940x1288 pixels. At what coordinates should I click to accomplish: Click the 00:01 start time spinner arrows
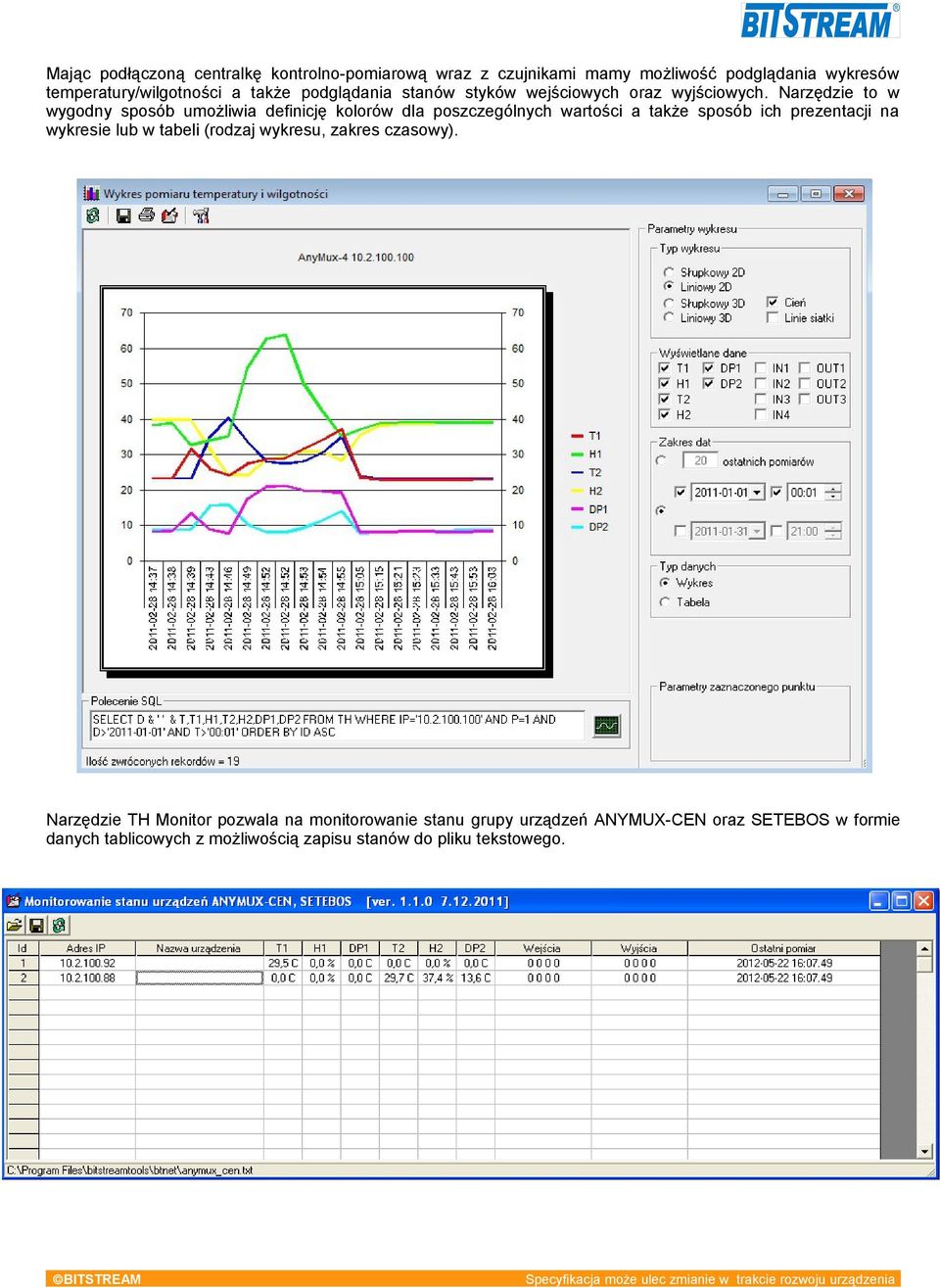pos(833,493)
